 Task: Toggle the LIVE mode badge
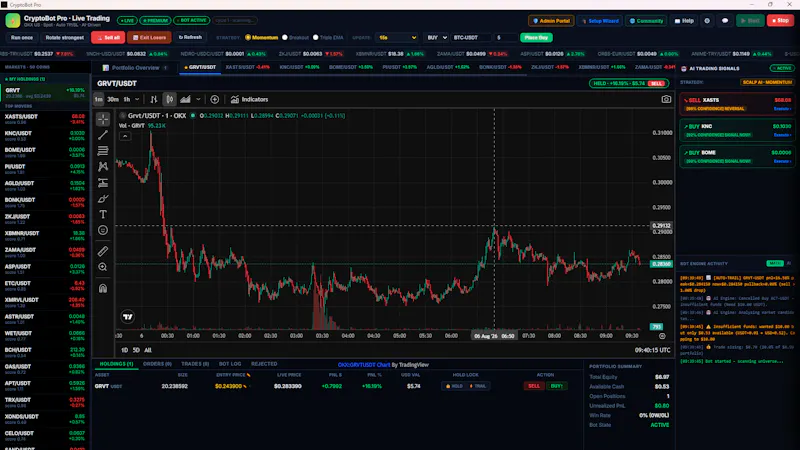[x=127, y=20]
